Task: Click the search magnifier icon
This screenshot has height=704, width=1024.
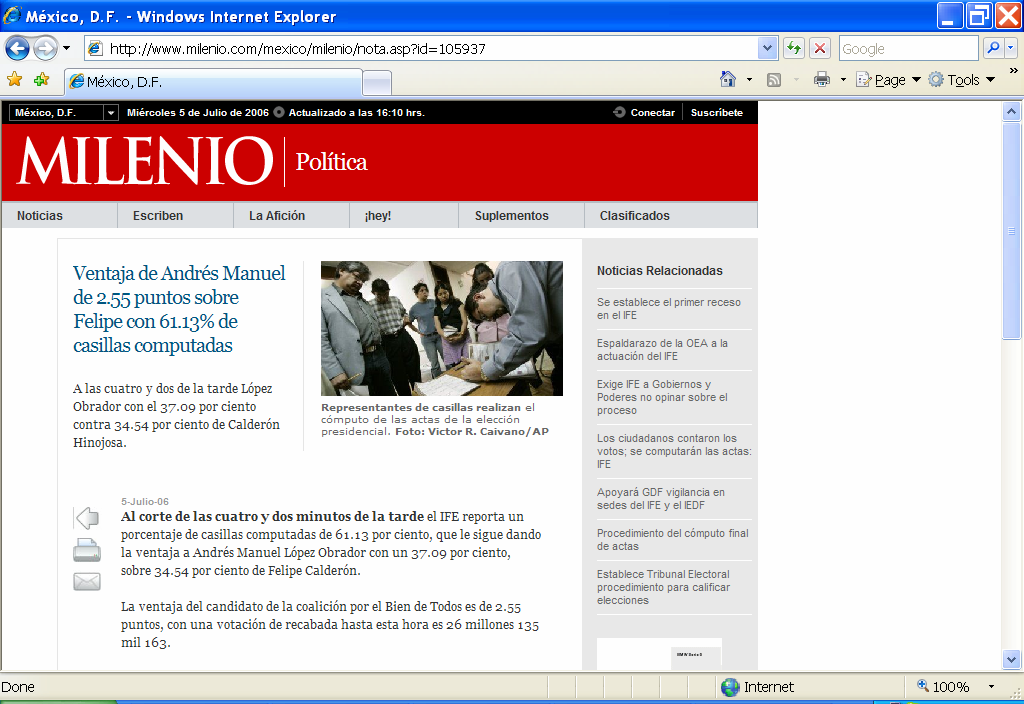Action: tap(993, 48)
